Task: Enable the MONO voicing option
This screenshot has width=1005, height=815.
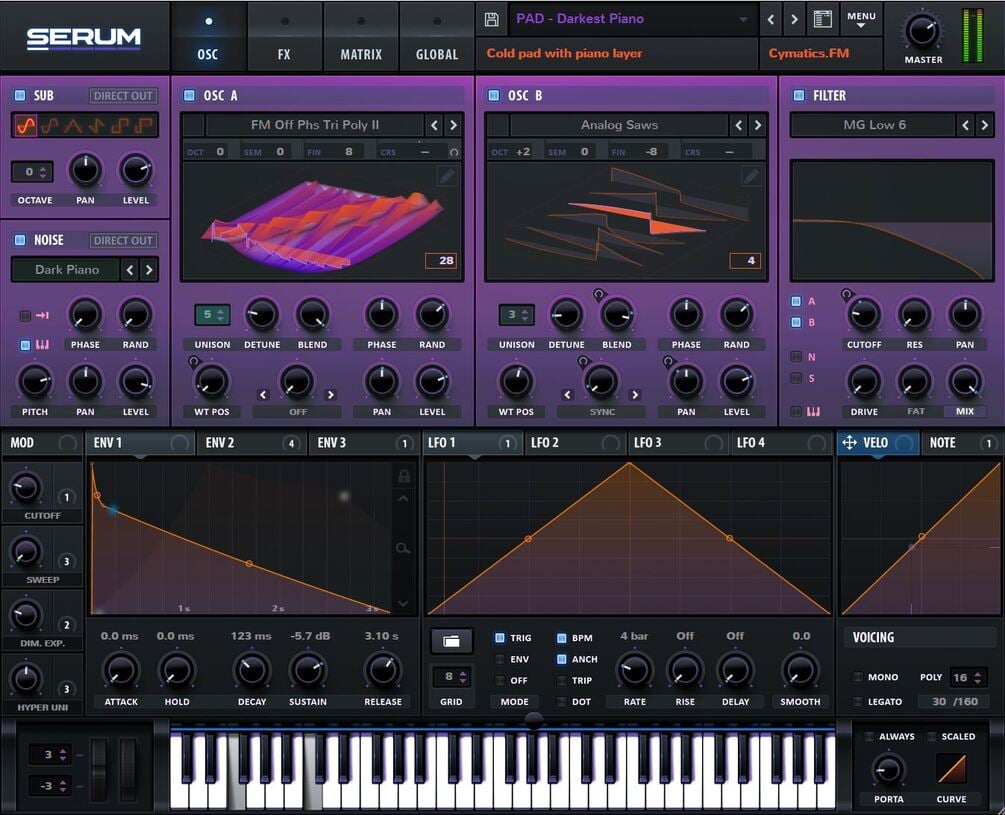Action: pyautogui.click(x=858, y=677)
